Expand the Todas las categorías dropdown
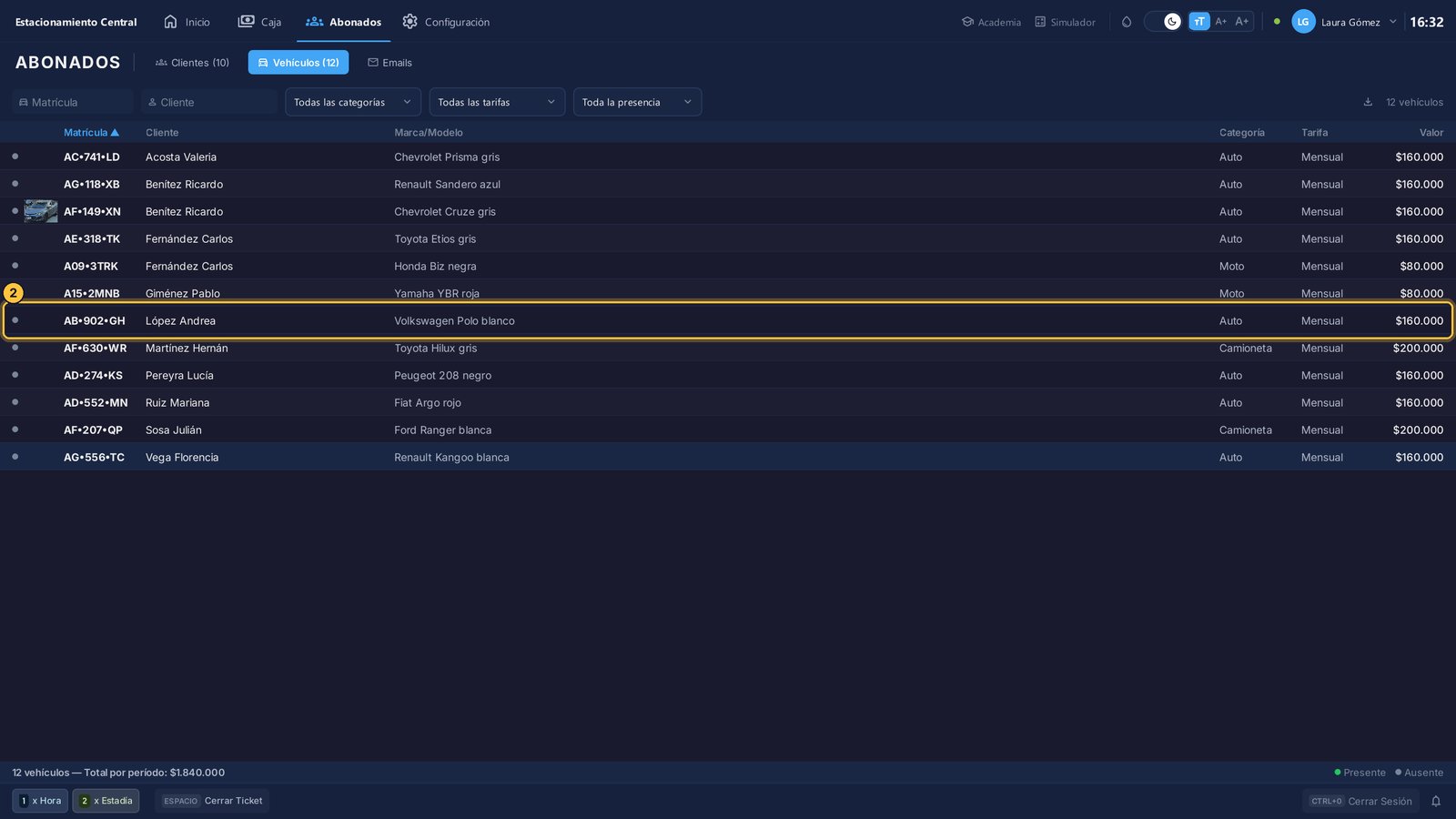 [x=353, y=102]
